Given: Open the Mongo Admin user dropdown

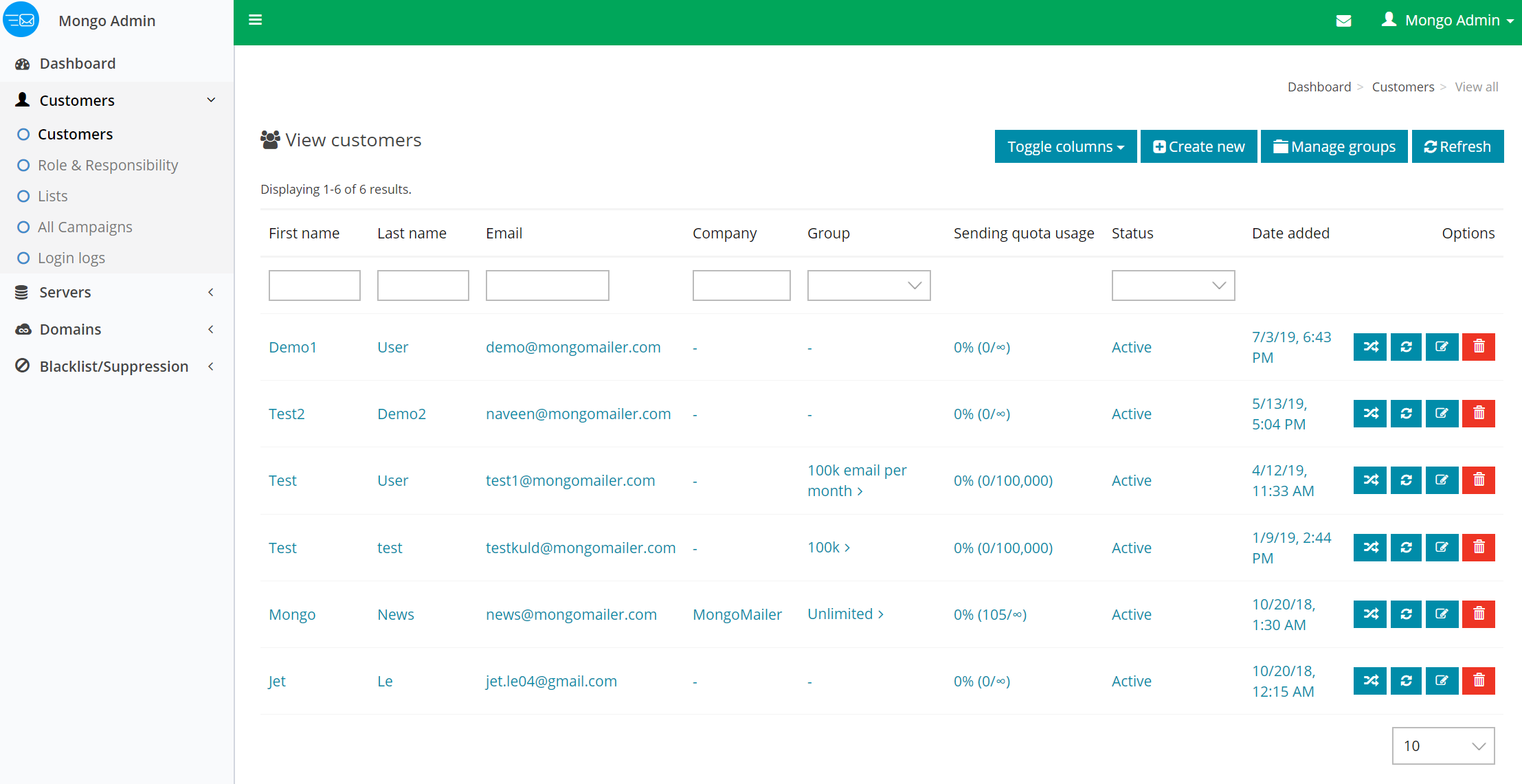Looking at the screenshot, I should tap(1448, 20).
